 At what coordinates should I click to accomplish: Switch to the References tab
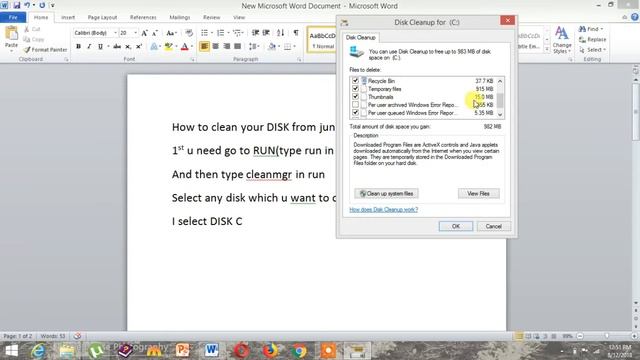[x=143, y=18]
